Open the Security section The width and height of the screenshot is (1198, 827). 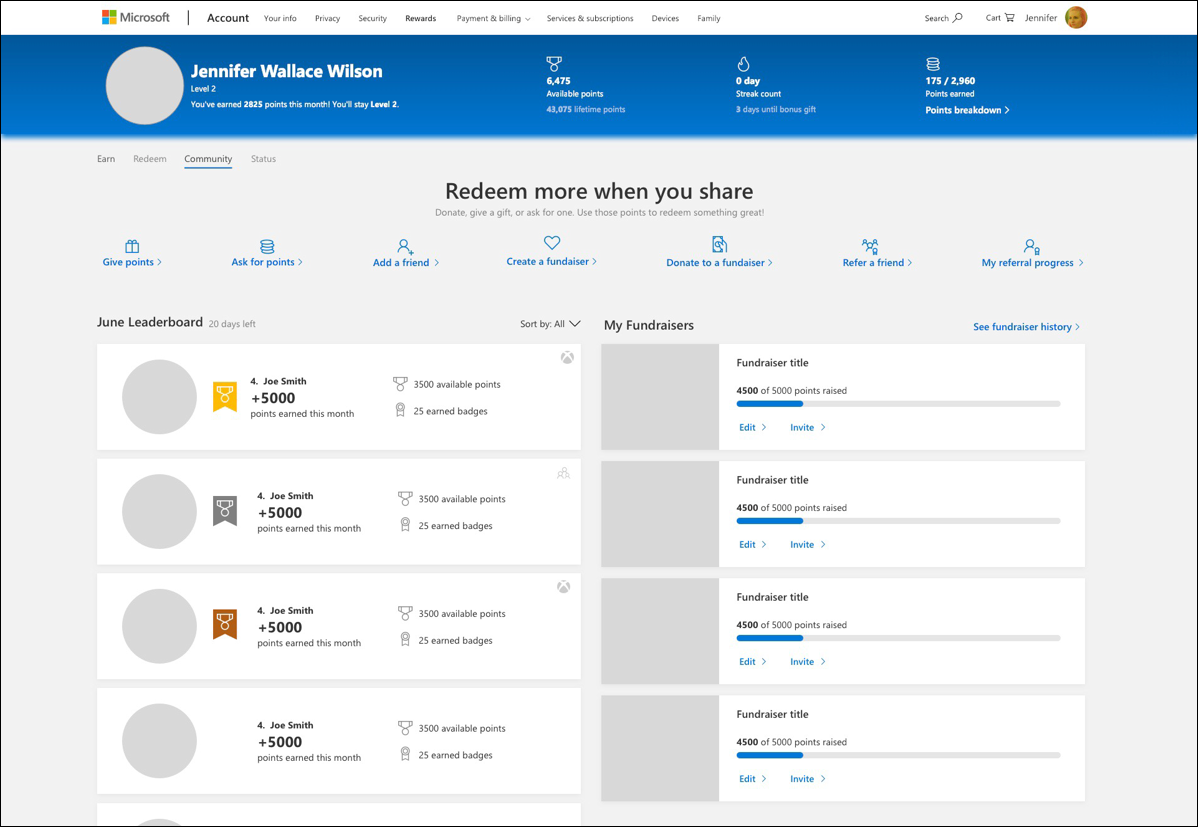[x=372, y=18]
